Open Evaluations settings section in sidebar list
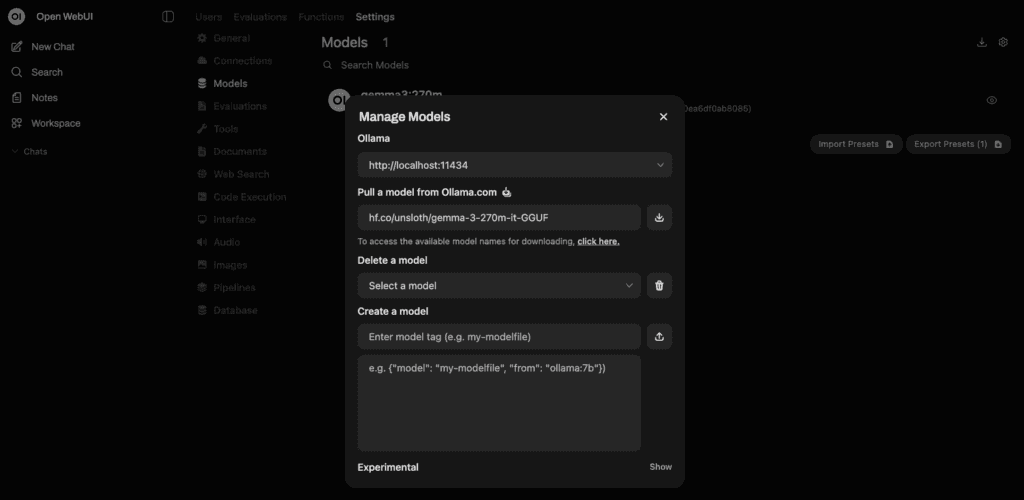 coord(232,106)
